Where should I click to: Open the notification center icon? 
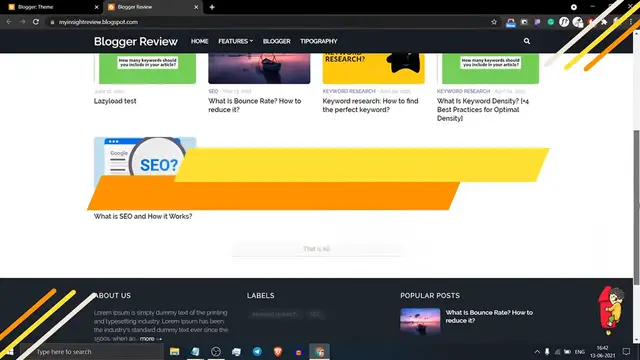[626, 351]
